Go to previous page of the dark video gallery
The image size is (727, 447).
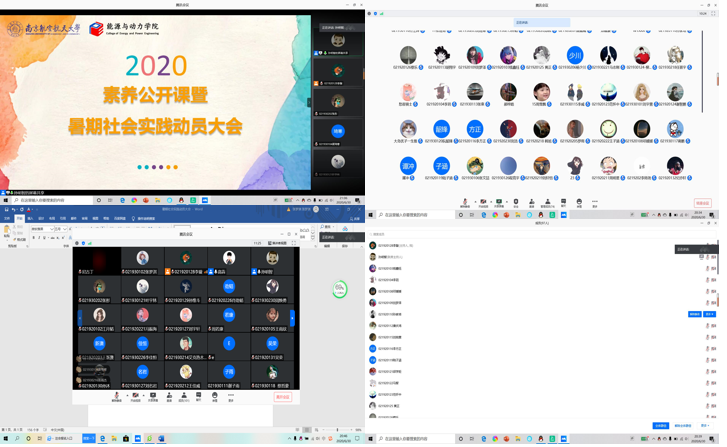coord(80,318)
